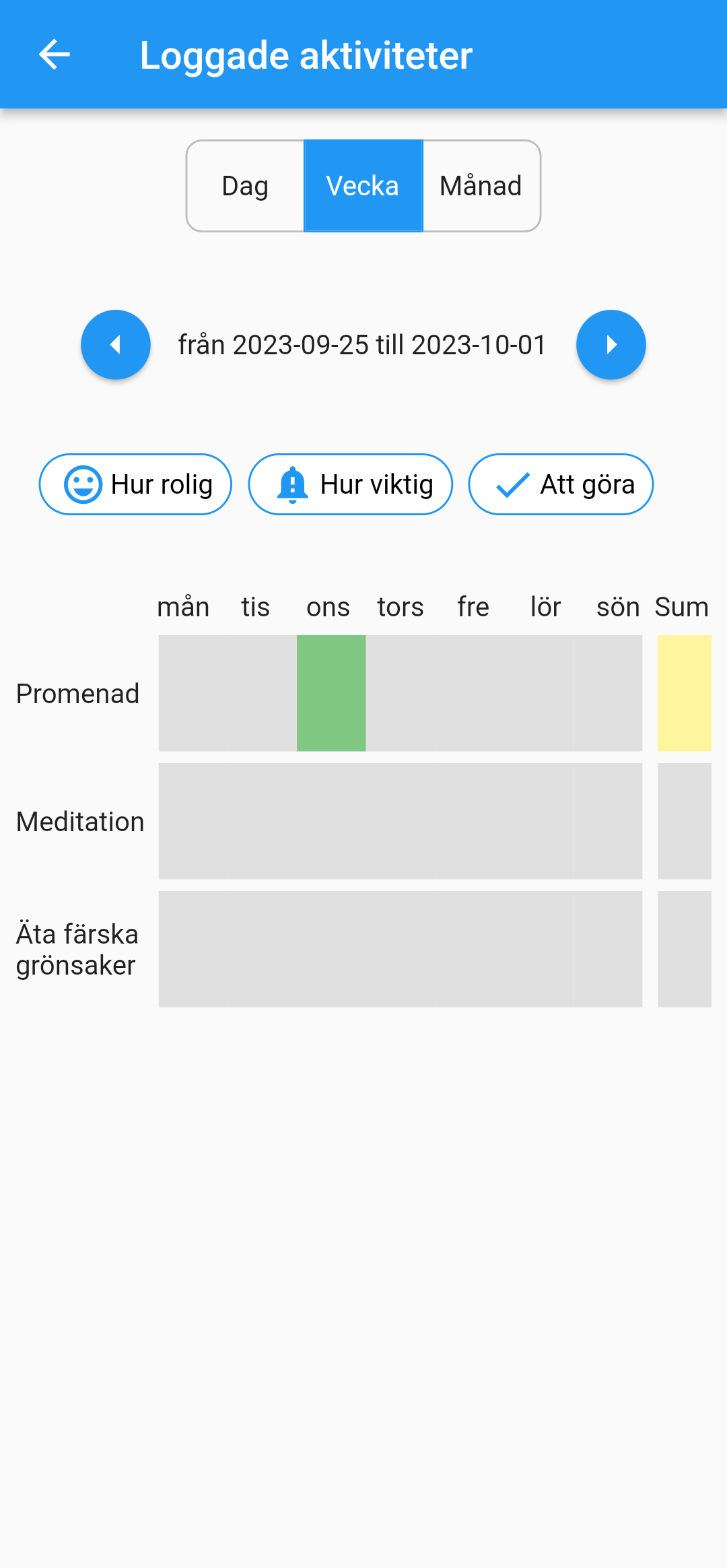Image resolution: width=727 pixels, height=1568 pixels.
Task: Click the Meditation Sum cell
Action: click(684, 821)
